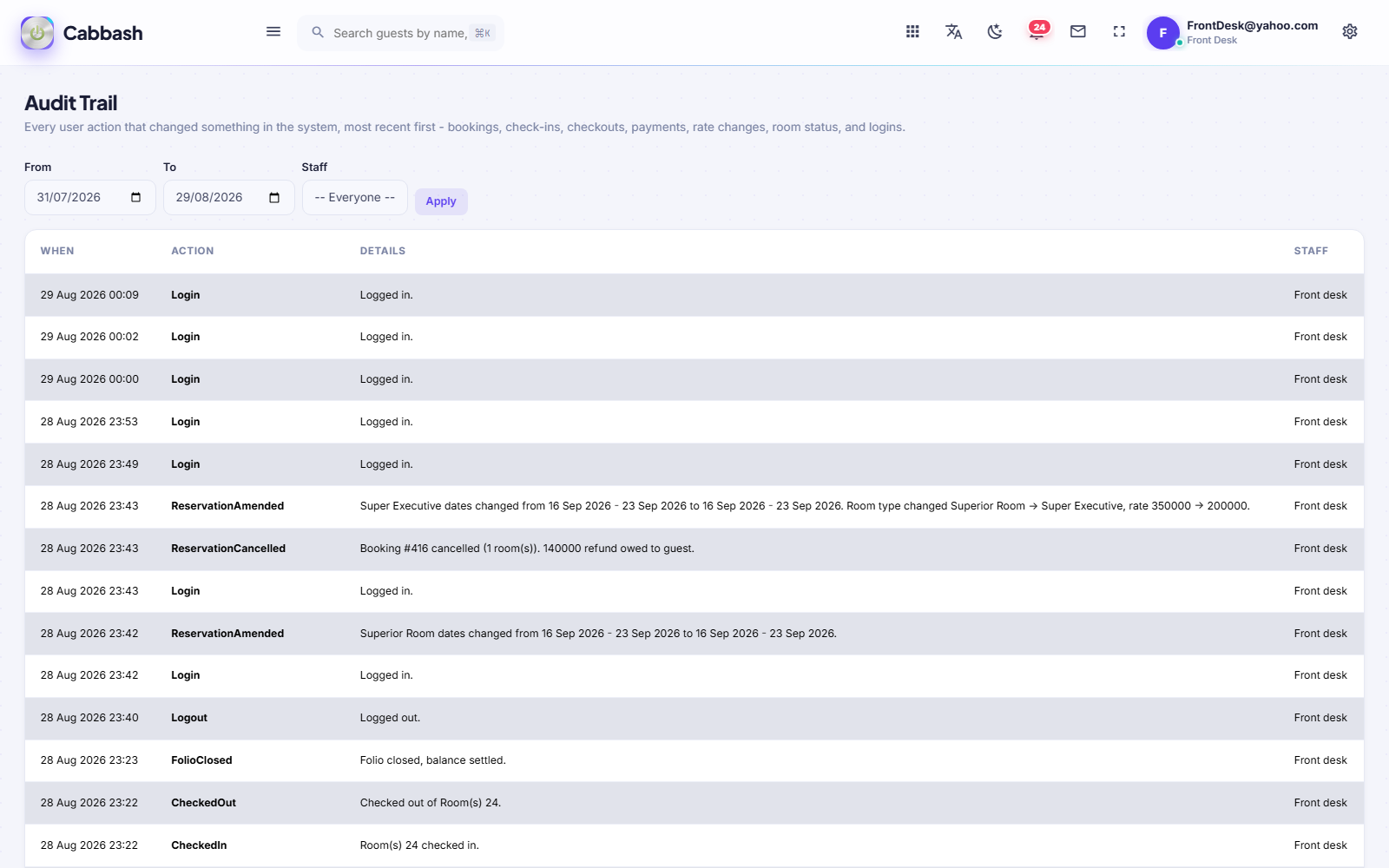The width and height of the screenshot is (1389, 868).
Task: Toggle the hamburger sidebar menu
Action: point(273,32)
